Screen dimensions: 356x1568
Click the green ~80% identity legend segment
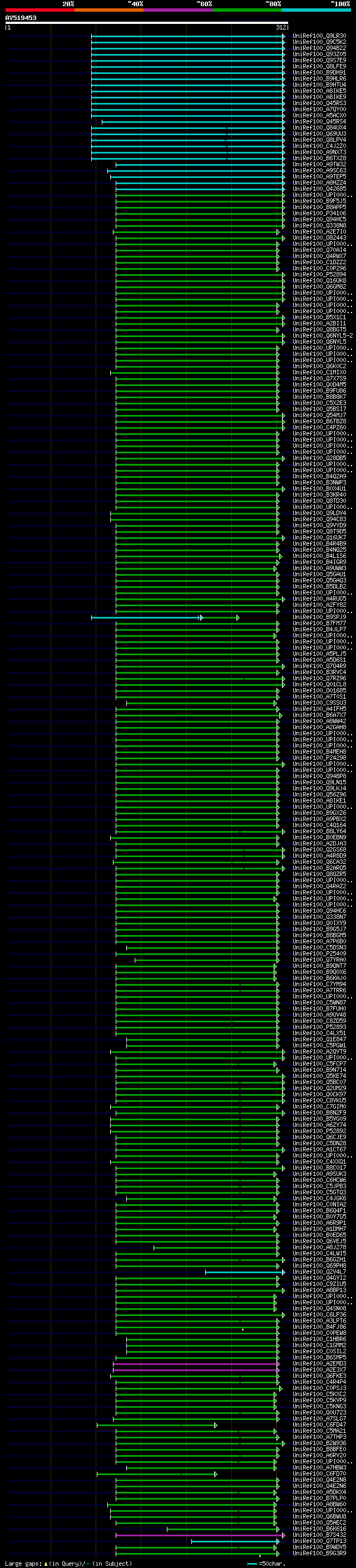(x=247, y=10)
